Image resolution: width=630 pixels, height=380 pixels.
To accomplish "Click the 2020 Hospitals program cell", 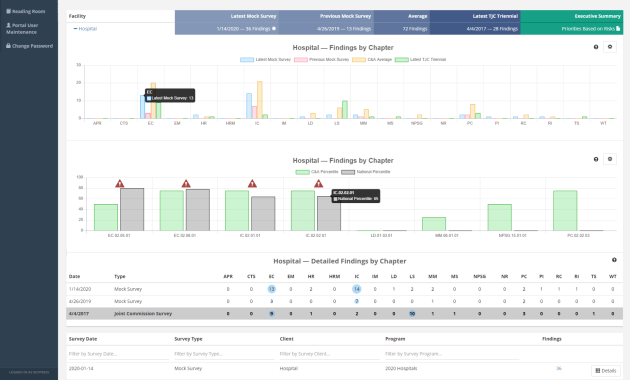I will click(x=401, y=368).
